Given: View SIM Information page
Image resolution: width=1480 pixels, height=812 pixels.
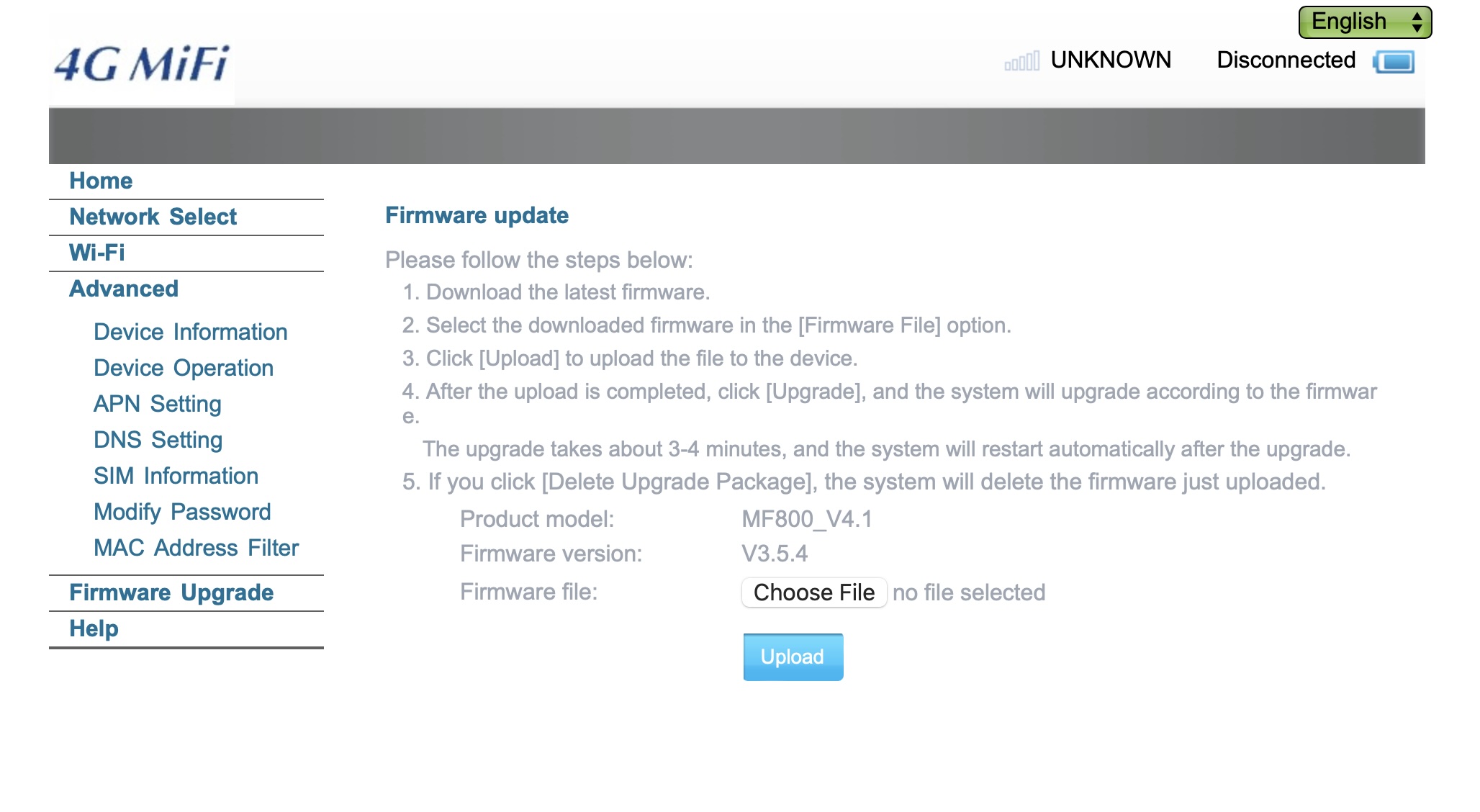Looking at the screenshot, I should coord(176,476).
